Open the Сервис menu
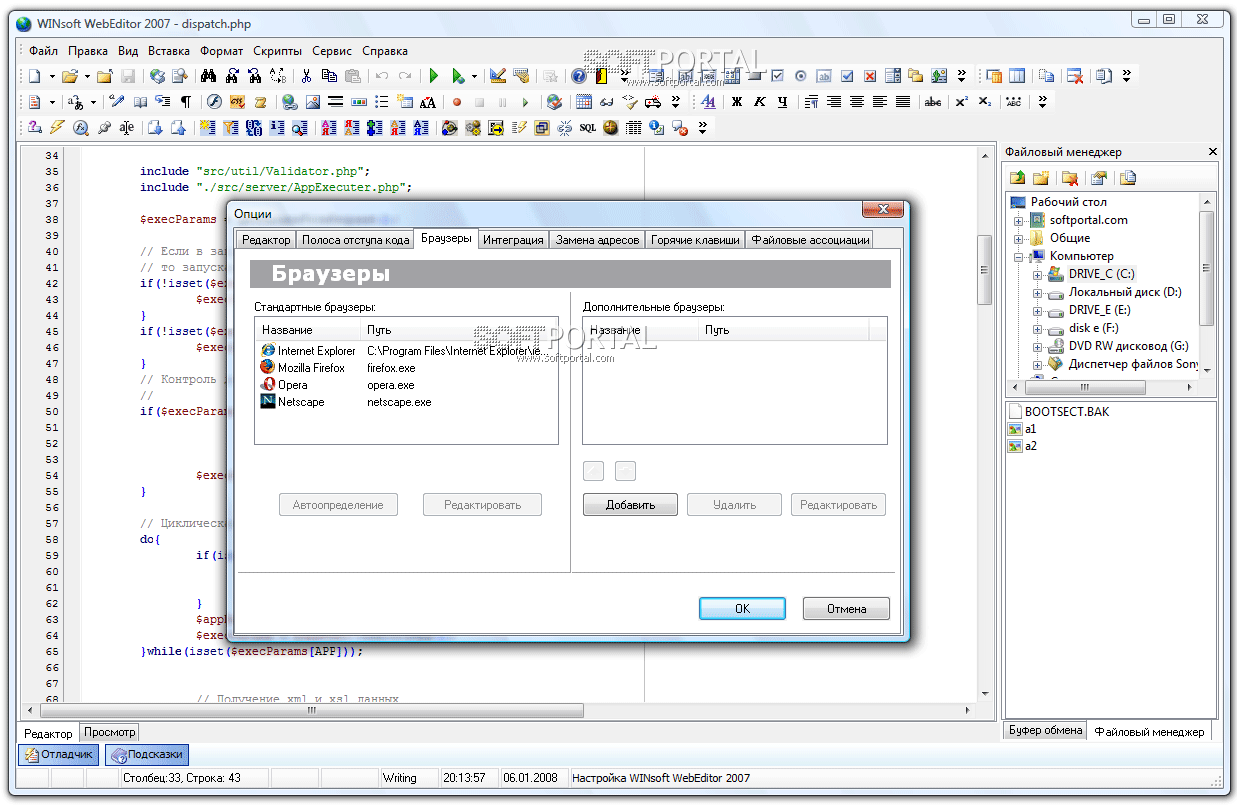Viewport: 1237px width, 805px height. (x=332, y=51)
